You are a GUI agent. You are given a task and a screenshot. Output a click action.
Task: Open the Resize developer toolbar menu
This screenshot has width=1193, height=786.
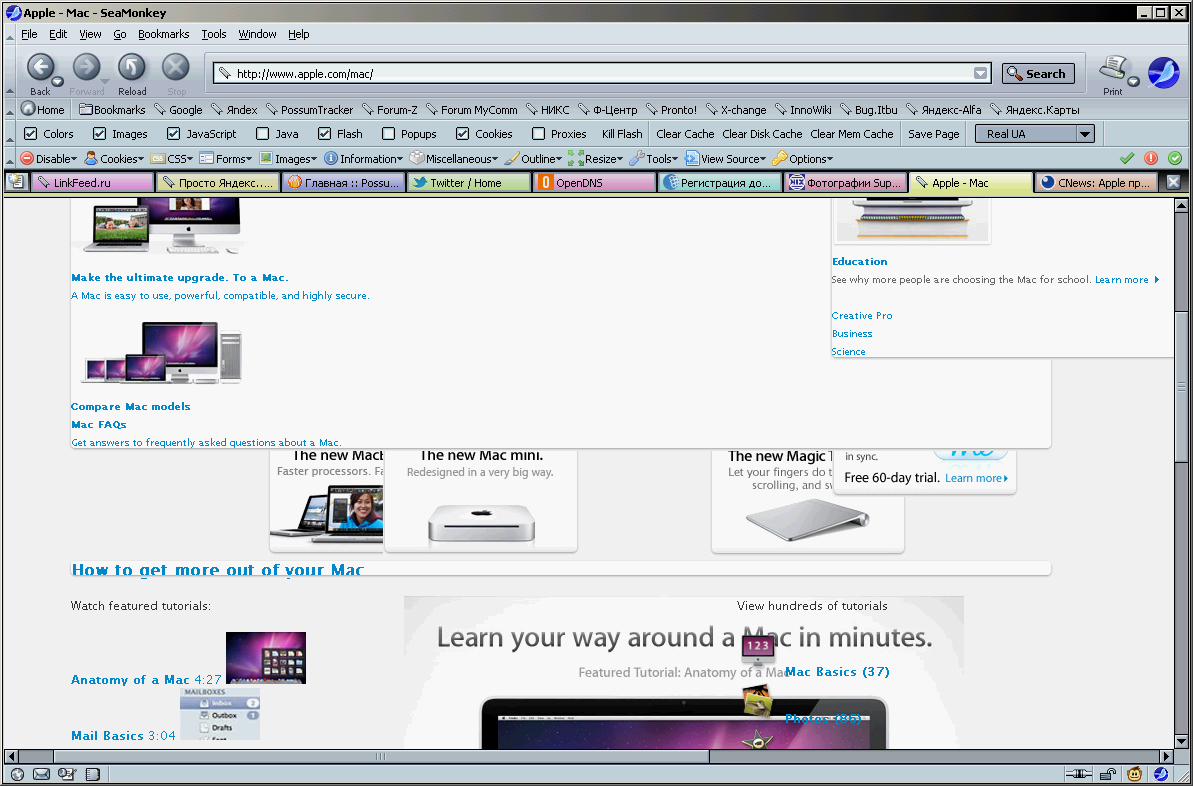tap(595, 159)
